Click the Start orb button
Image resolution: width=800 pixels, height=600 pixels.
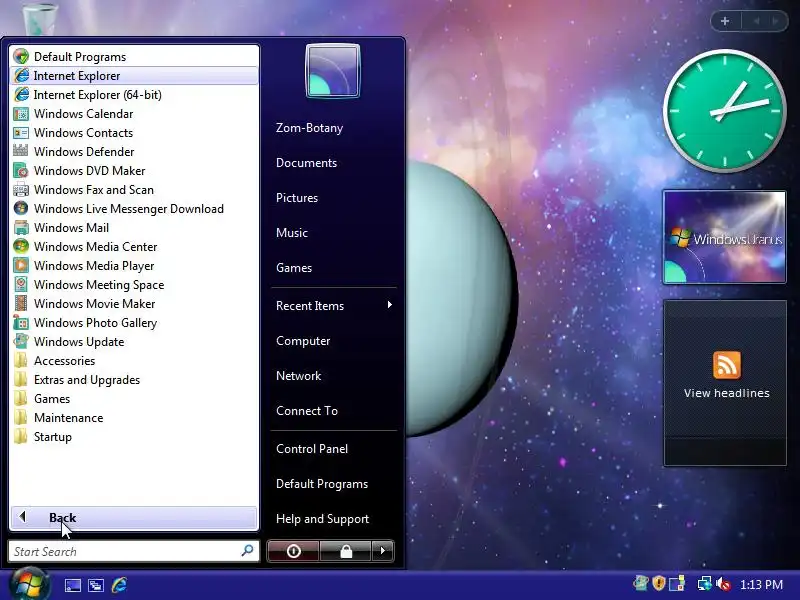tap(30, 584)
